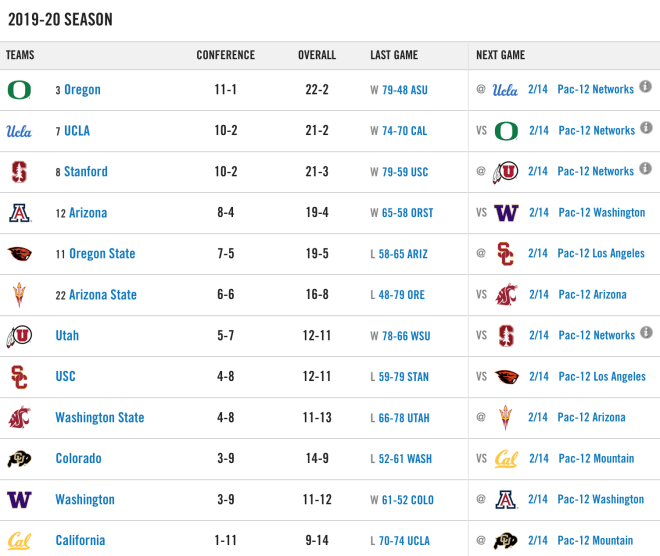Open the California team link
Image resolution: width=660 pixels, height=556 pixels.
[80, 540]
